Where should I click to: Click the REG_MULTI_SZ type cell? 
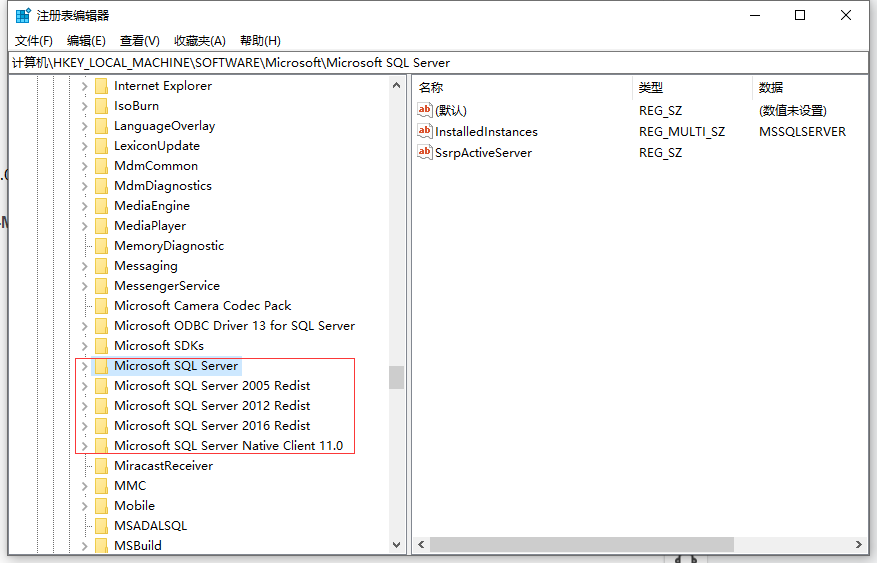pos(682,132)
